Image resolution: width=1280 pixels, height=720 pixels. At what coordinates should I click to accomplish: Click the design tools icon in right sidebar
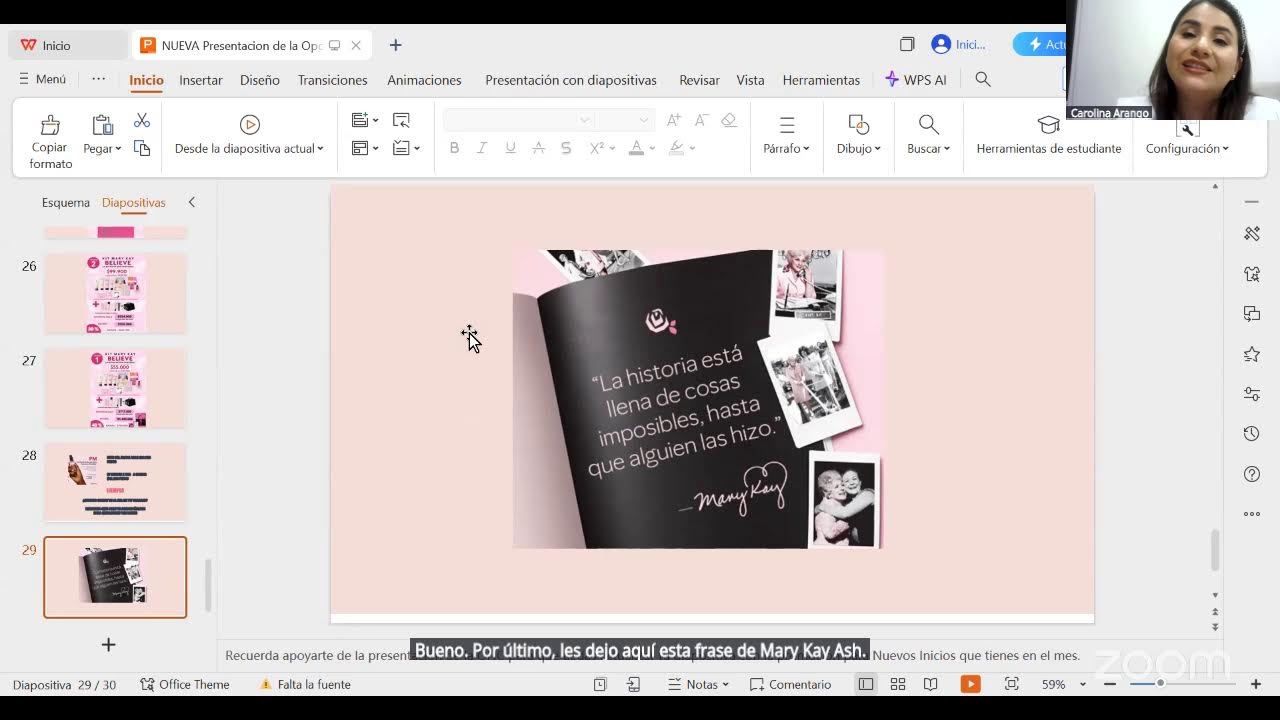point(1252,233)
